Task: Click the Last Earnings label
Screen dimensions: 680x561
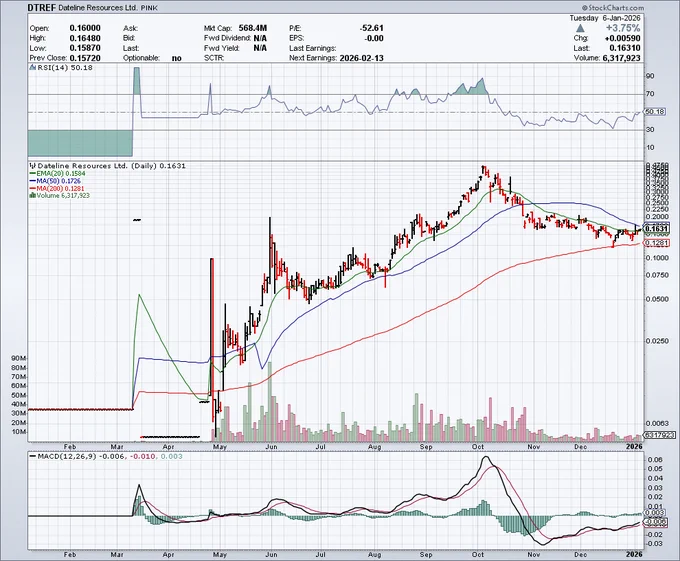Action: (312, 48)
